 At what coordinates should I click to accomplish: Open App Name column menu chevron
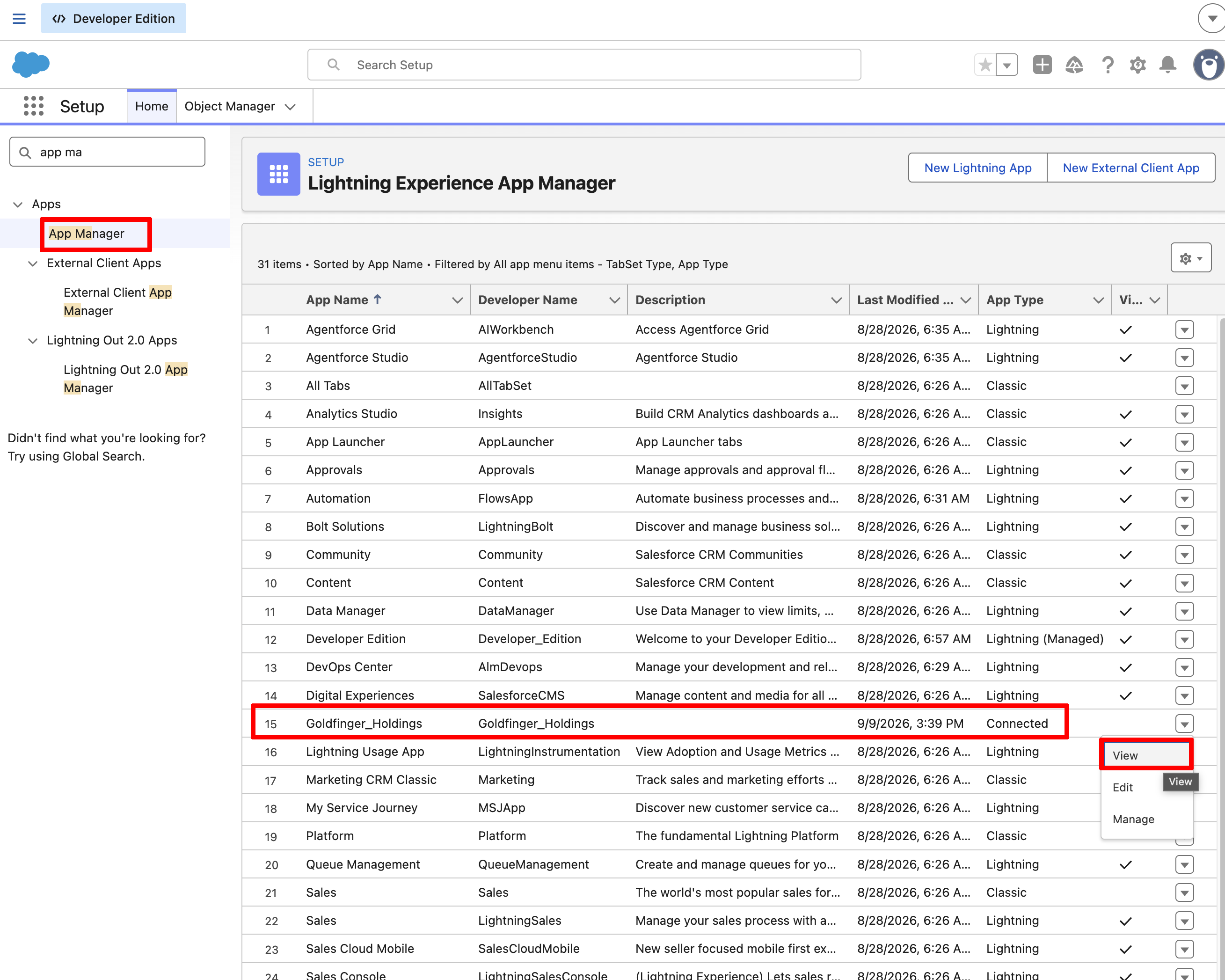click(x=457, y=300)
